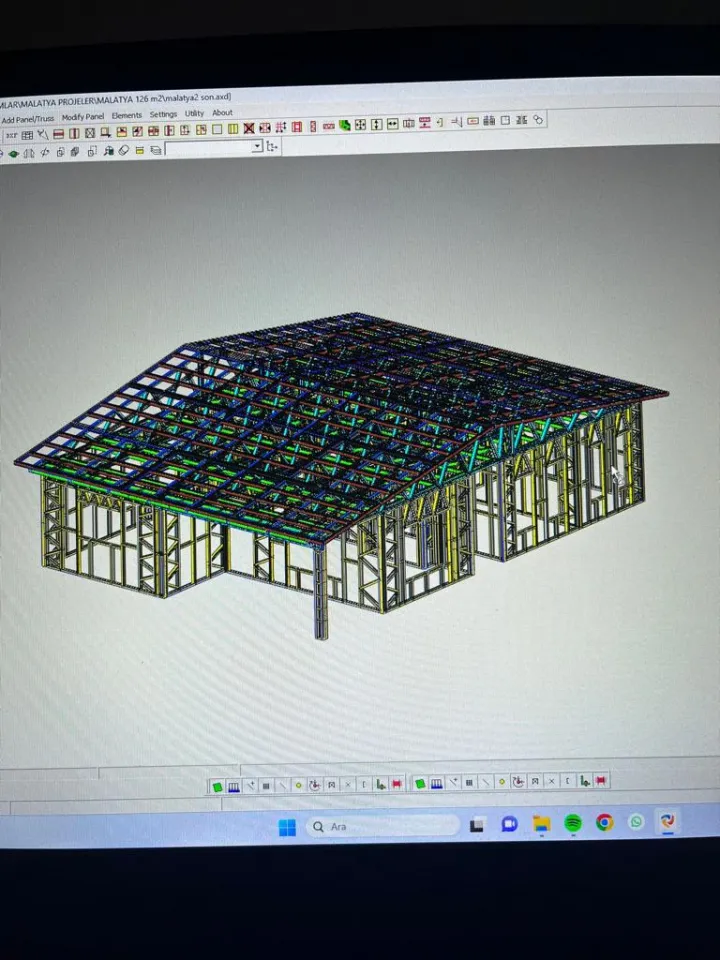
Task: Open the Modify Panel menu
Action: point(83,116)
